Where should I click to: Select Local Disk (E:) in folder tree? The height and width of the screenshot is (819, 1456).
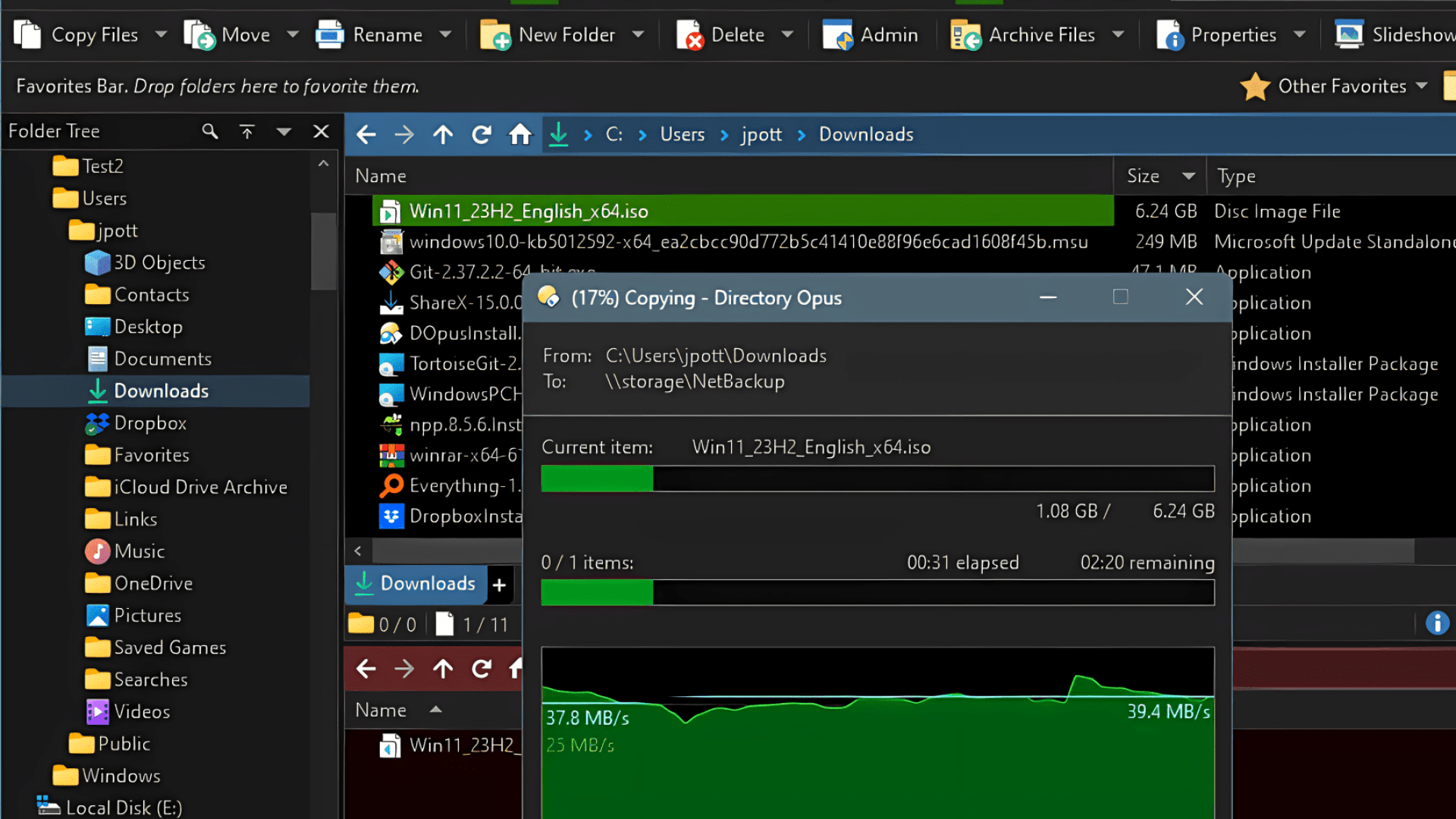[x=110, y=808]
